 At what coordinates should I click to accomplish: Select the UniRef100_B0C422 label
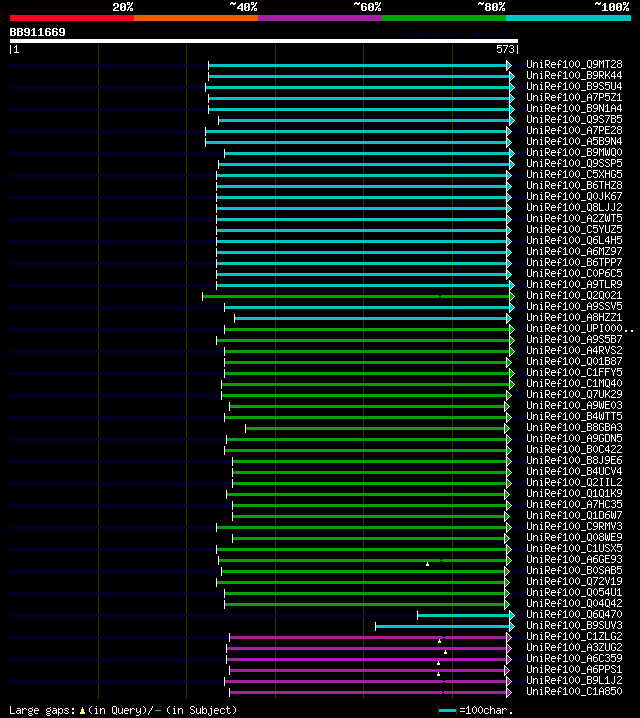coord(574,449)
